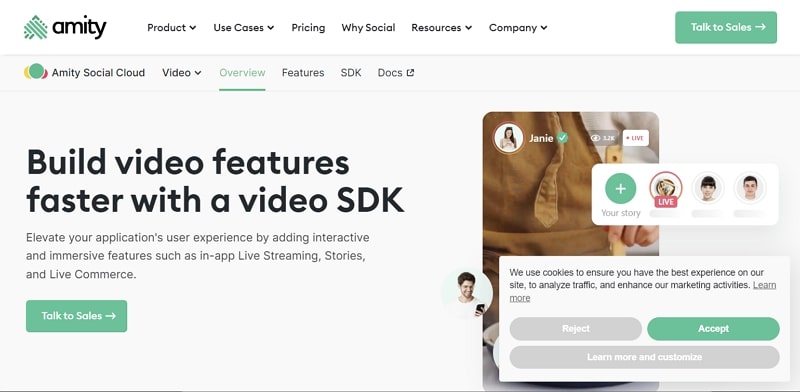Click the Amity Social Cloud label
This screenshot has width=800, height=392.
(x=98, y=72)
